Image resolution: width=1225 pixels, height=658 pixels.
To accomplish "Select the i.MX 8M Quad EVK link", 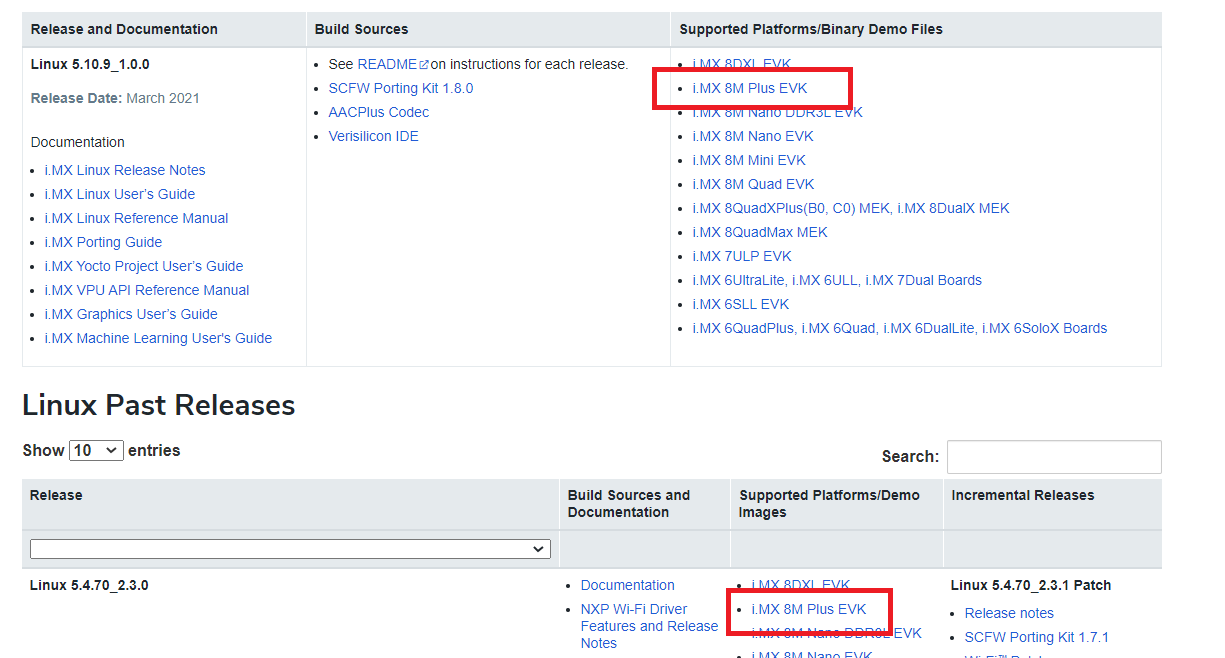I will pos(753,184).
